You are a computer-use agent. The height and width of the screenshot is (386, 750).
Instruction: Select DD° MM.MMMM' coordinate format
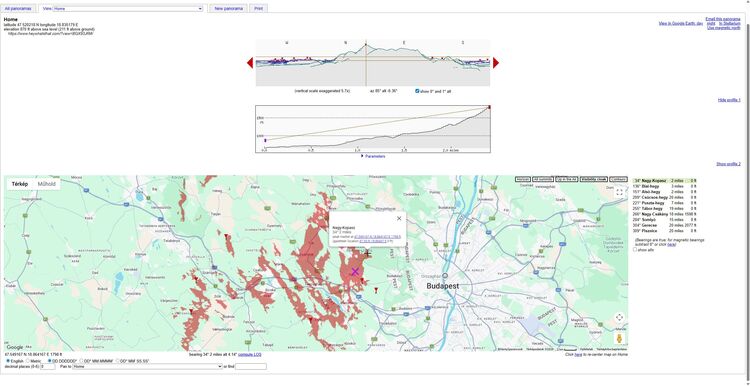82,361
